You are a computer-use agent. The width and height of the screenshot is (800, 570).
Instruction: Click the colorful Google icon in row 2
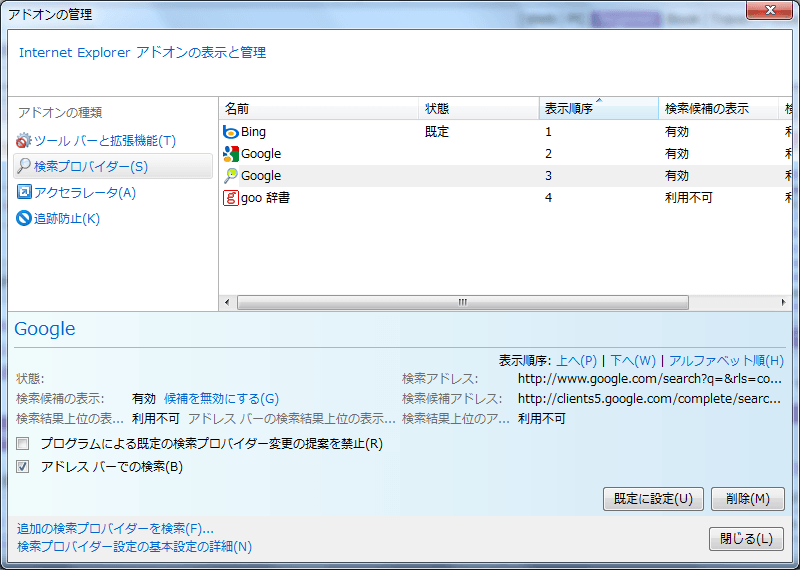click(231, 154)
